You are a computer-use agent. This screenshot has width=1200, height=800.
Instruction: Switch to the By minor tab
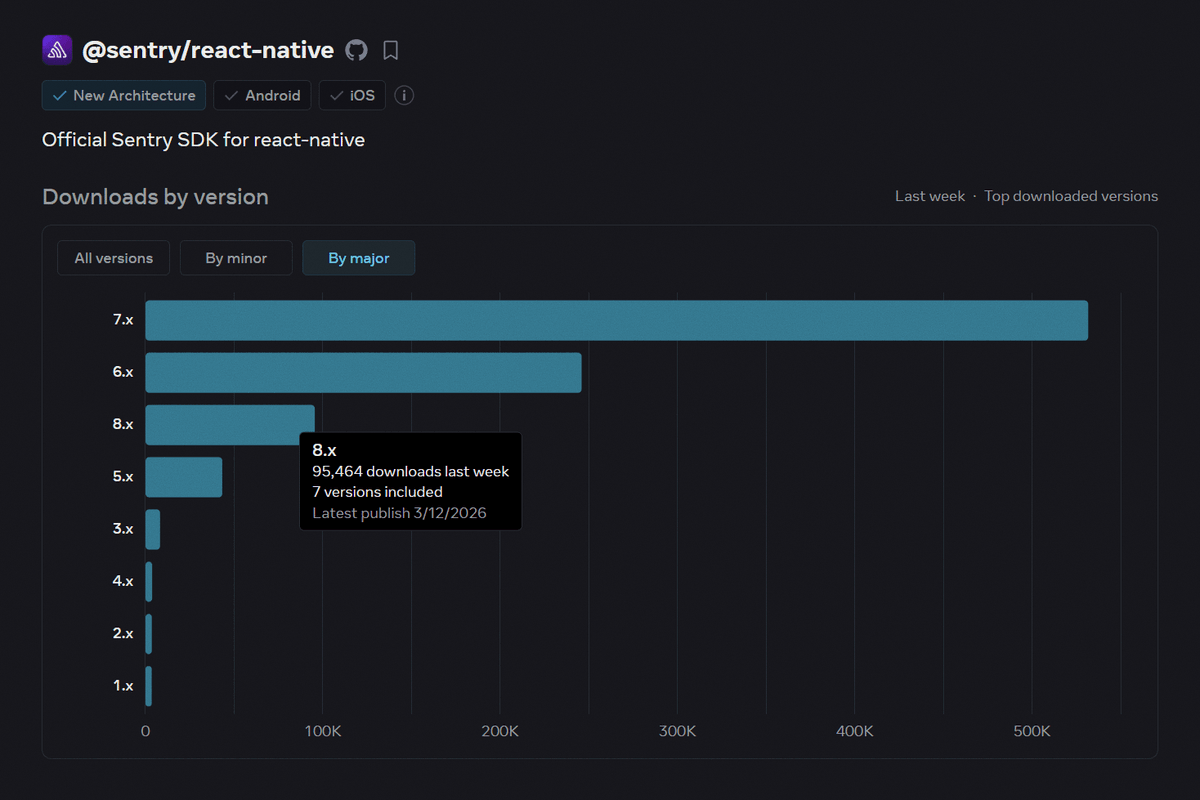[236, 258]
